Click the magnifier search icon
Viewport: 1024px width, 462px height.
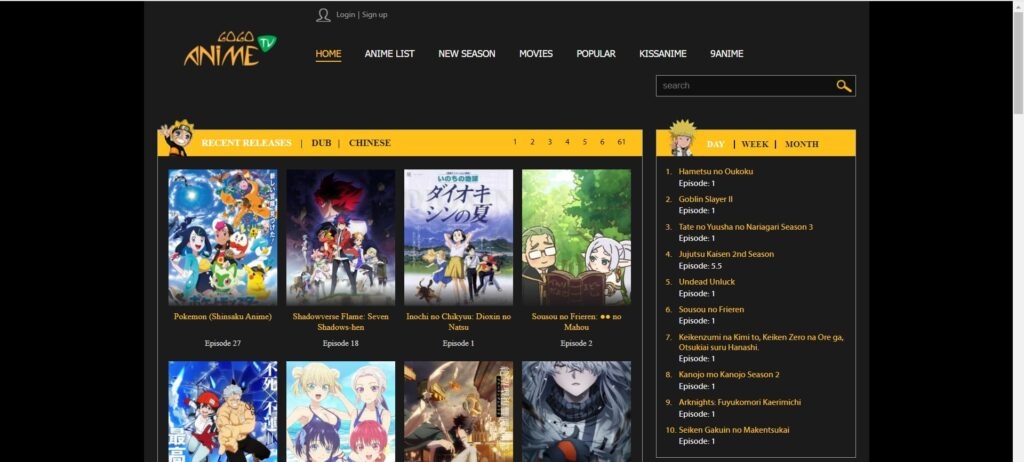(844, 86)
